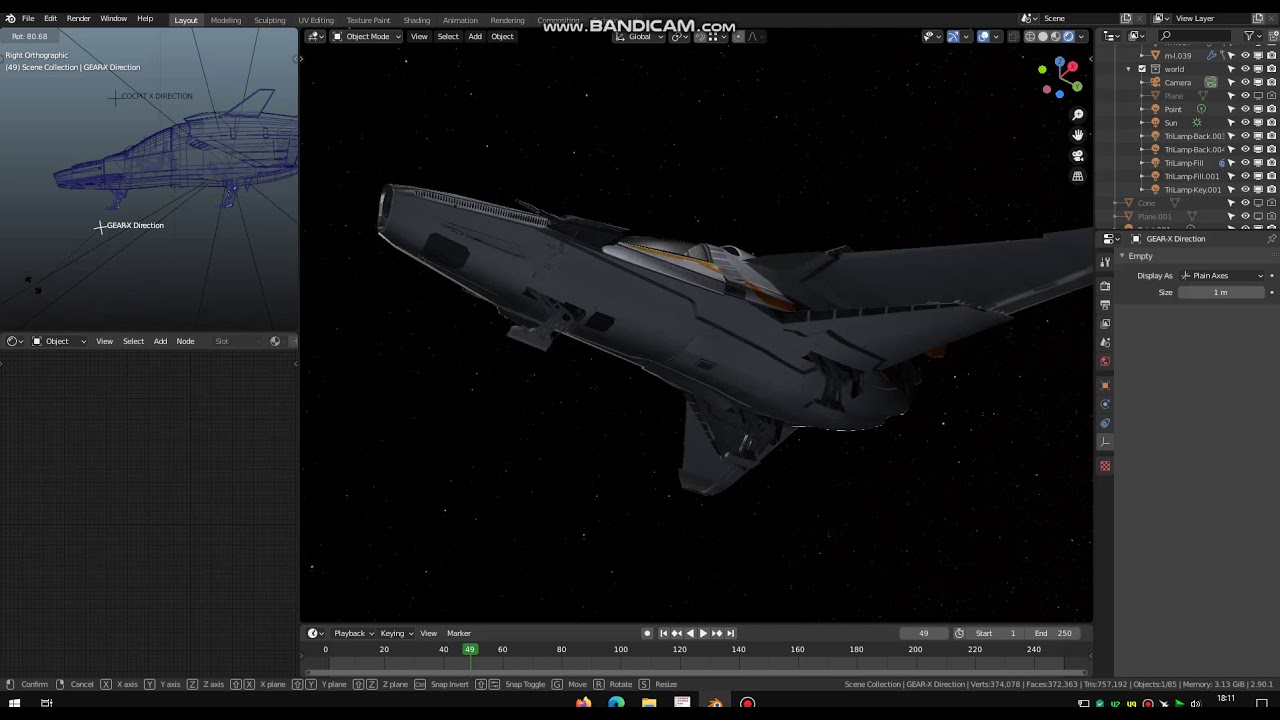Open the Window menu
Image resolution: width=1280 pixels, height=720 pixels.
(113, 19)
